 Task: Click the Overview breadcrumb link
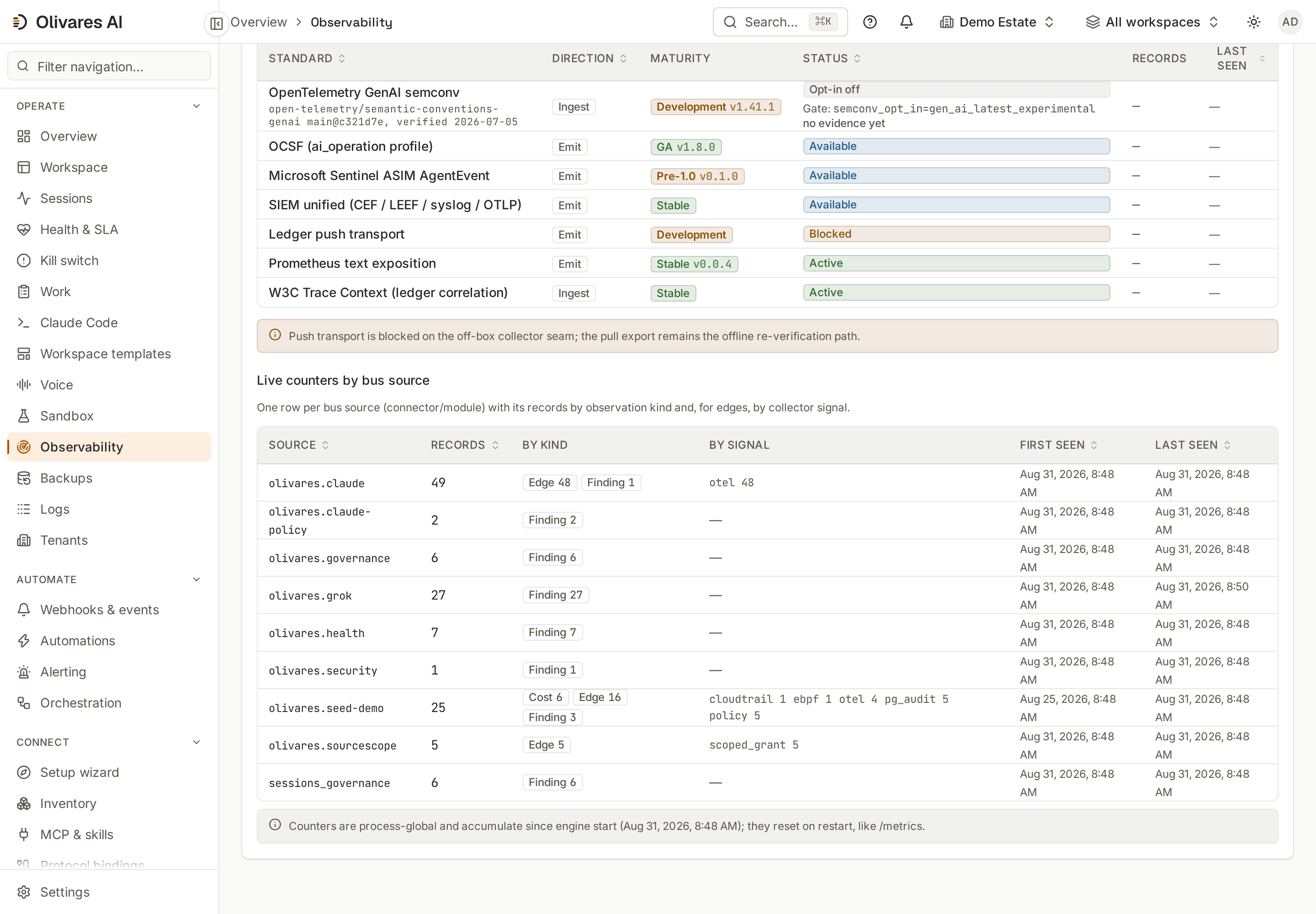pos(258,22)
